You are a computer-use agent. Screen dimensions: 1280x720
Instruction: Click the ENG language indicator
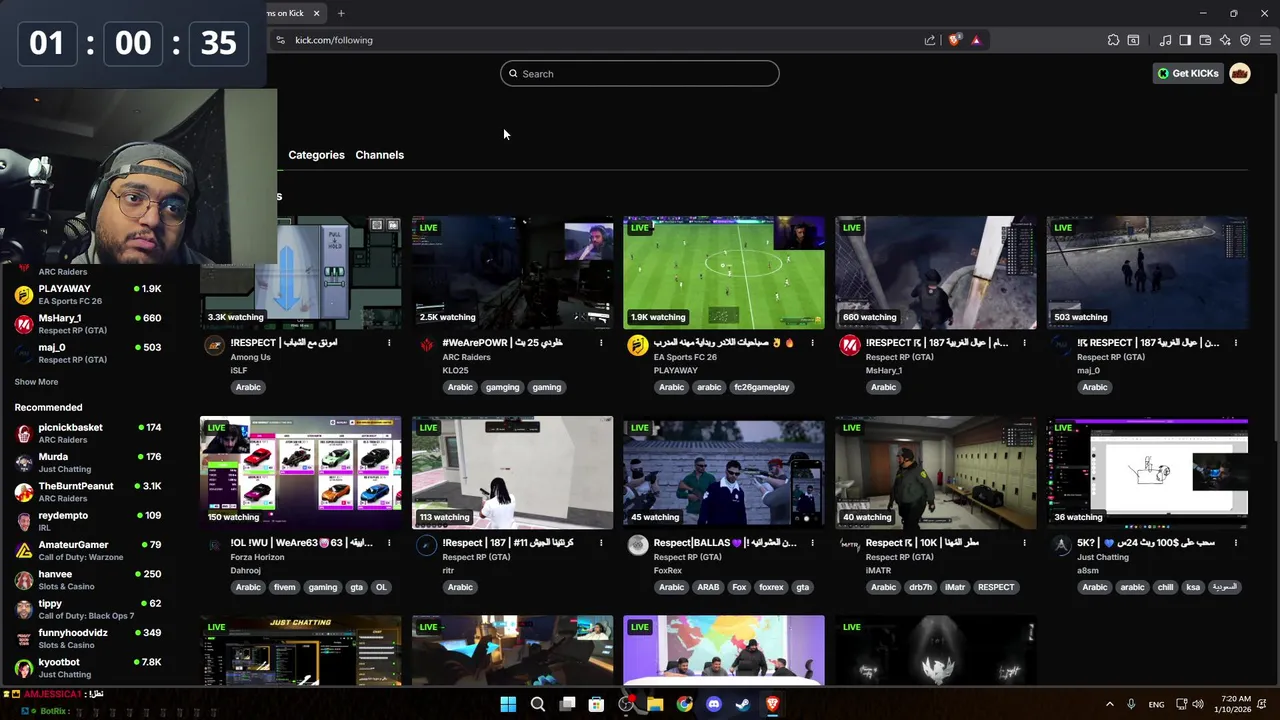click(x=1156, y=704)
